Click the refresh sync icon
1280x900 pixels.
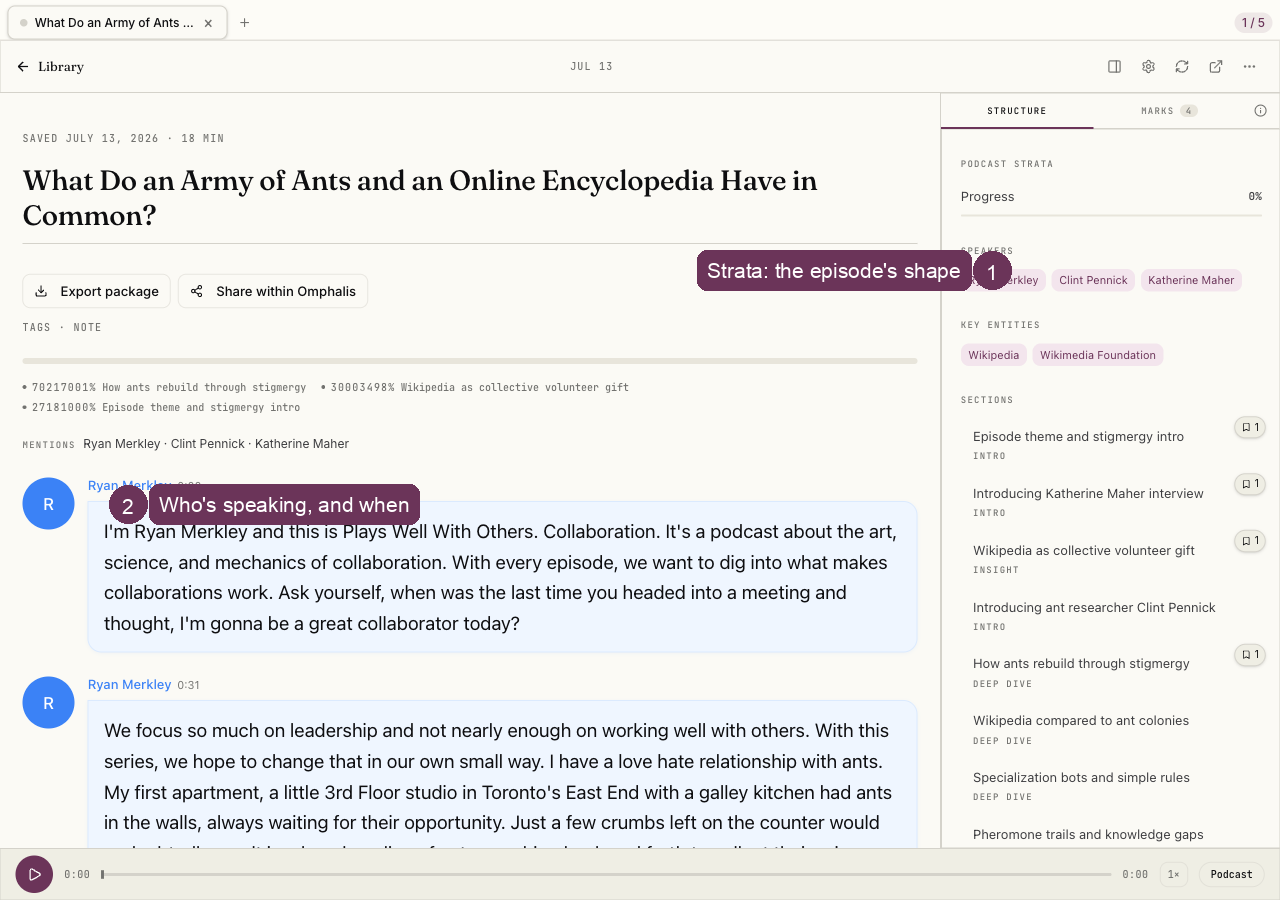pos(1182,67)
